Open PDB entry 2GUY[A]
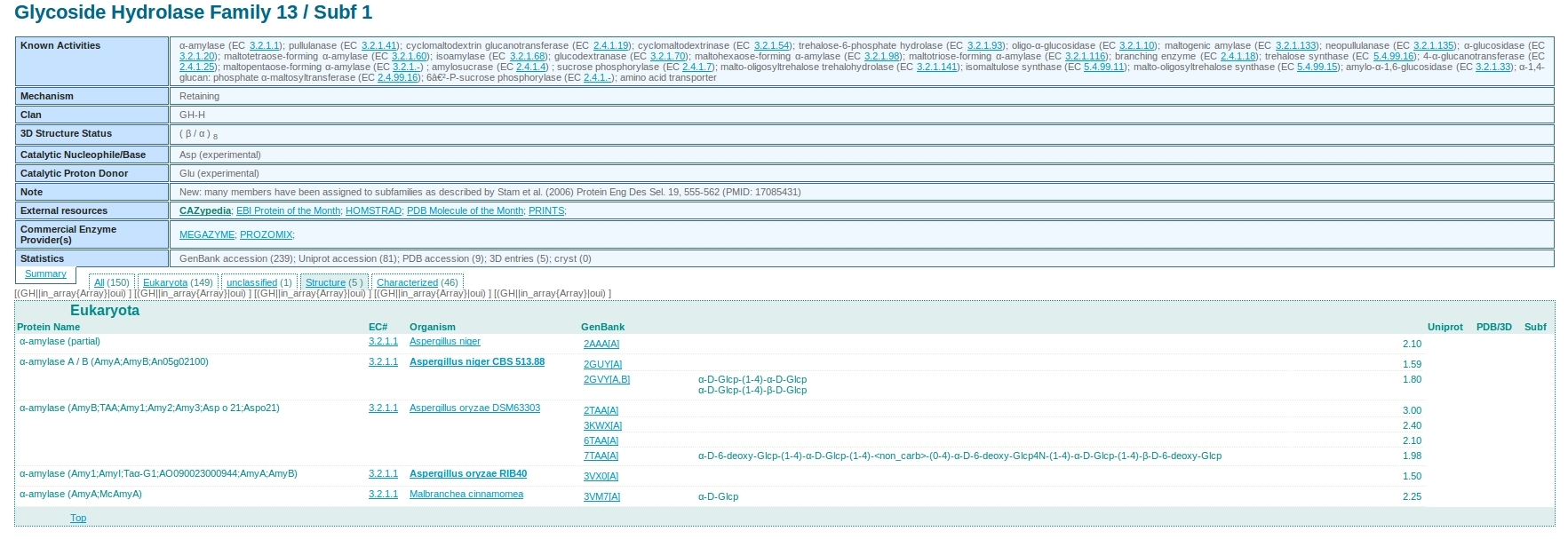The image size is (1568, 539). click(x=602, y=364)
